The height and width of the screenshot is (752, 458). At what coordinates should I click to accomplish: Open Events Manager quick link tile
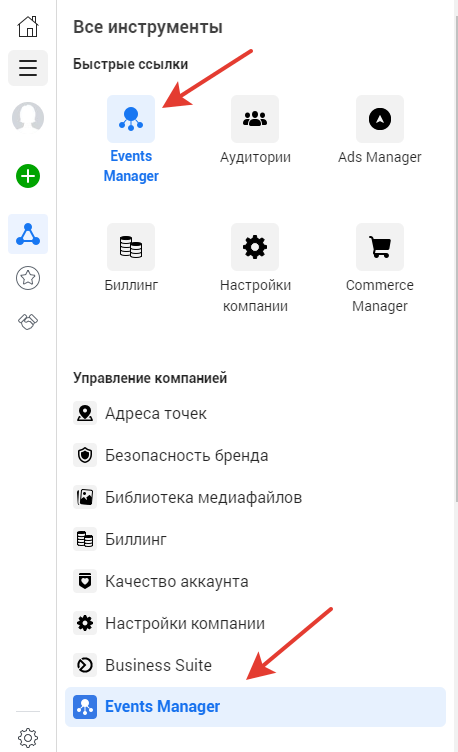pos(131,139)
